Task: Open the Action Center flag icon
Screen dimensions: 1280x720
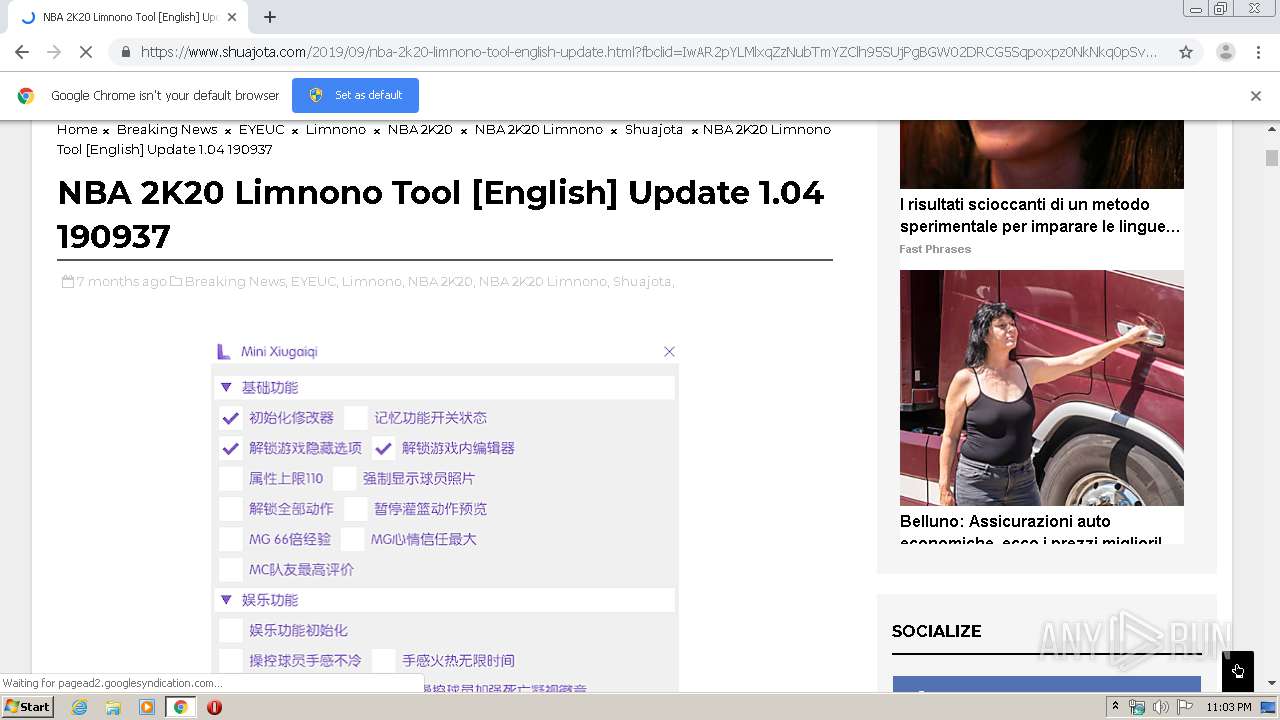Action: tap(1184, 707)
